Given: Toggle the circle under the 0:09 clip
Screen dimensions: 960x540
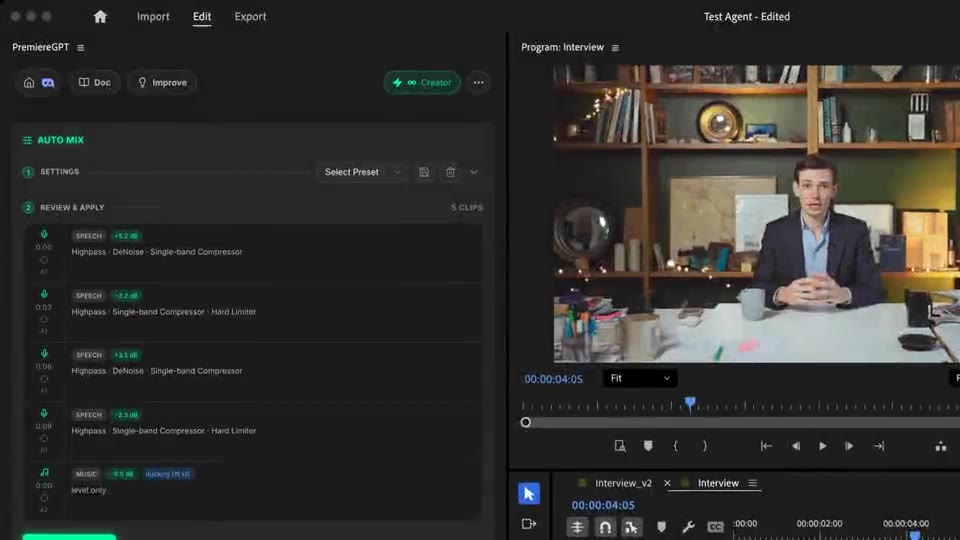Looking at the screenshot, I should tap(44, 439).
